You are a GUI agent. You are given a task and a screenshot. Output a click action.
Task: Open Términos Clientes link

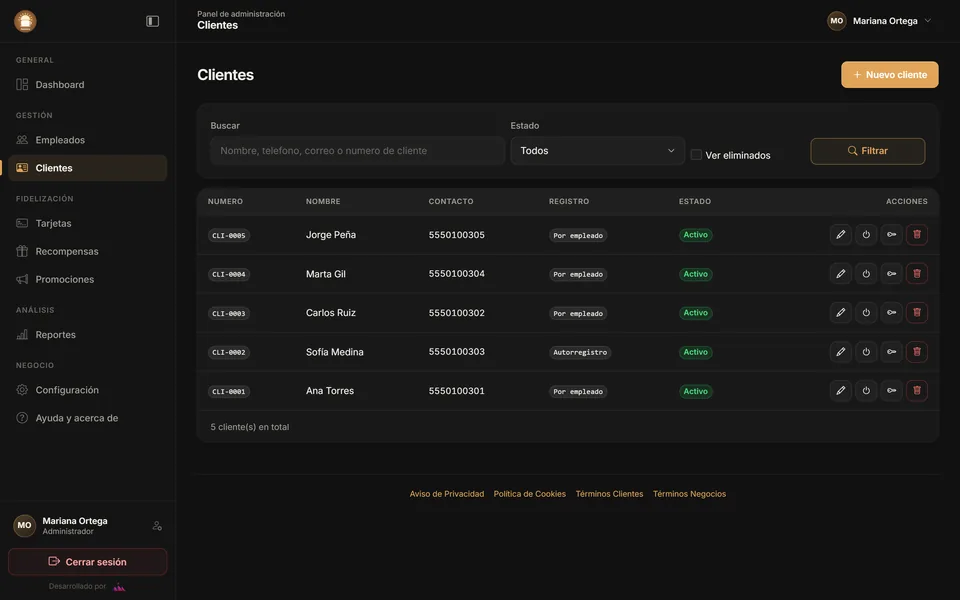click(609, 494)
